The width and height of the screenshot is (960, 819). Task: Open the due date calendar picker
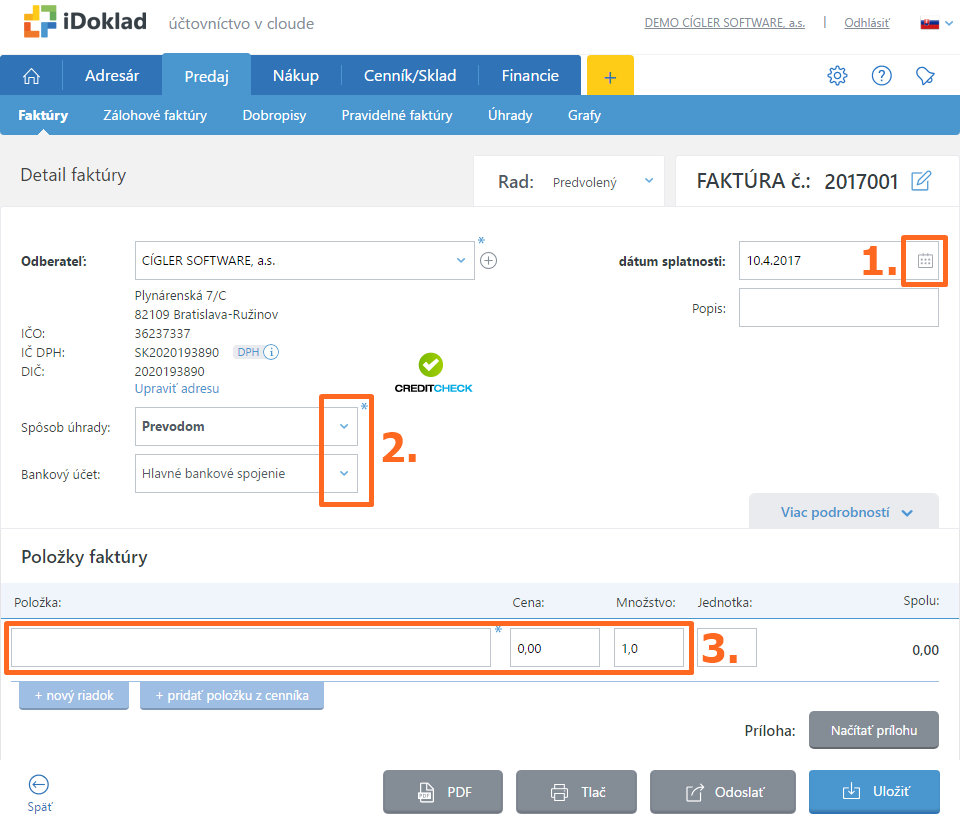pyautogui.click(x=925, y=261)
